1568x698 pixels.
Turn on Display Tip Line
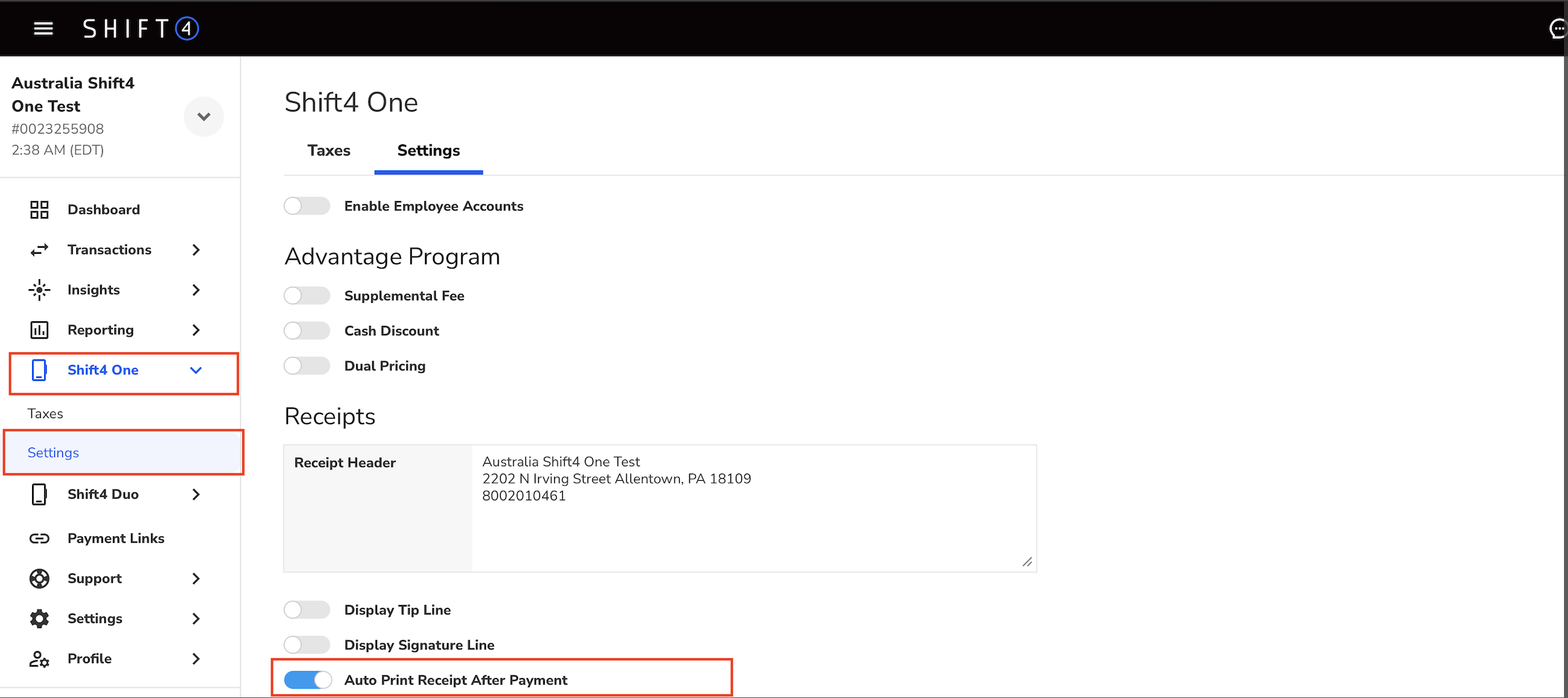point(307,610)
